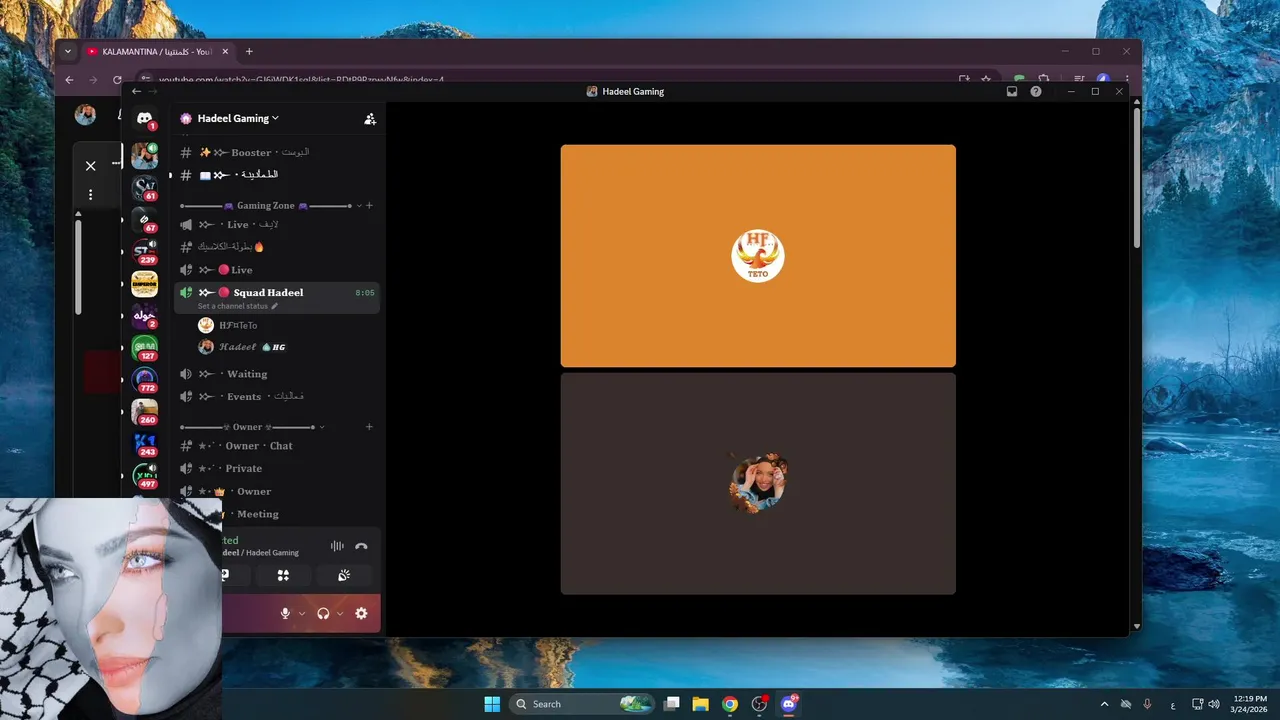Select the KALAMANTINA YouTube tab in Chrome
The image size is (1280, 720).
point(157,51)
